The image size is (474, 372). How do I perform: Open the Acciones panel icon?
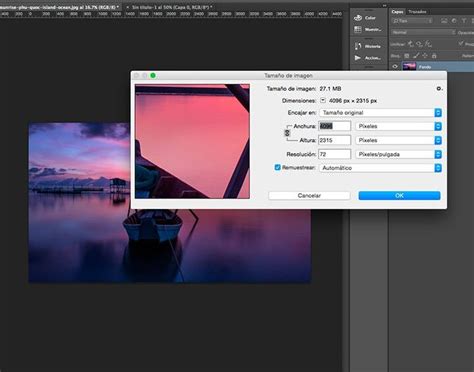(x=358, y=58)
